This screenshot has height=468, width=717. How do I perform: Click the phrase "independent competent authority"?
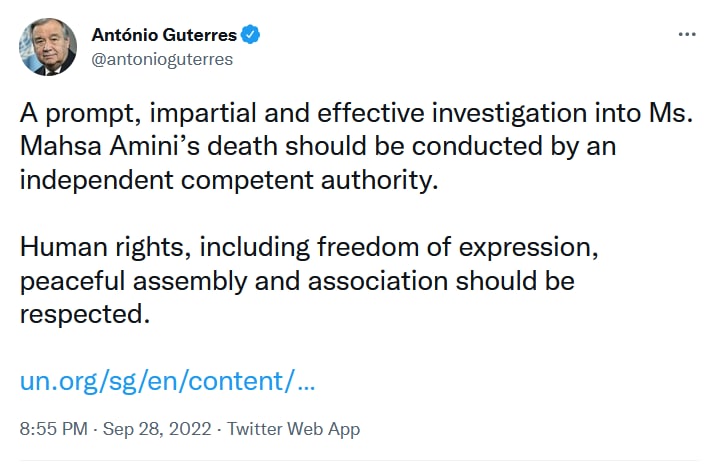point(228,180)
